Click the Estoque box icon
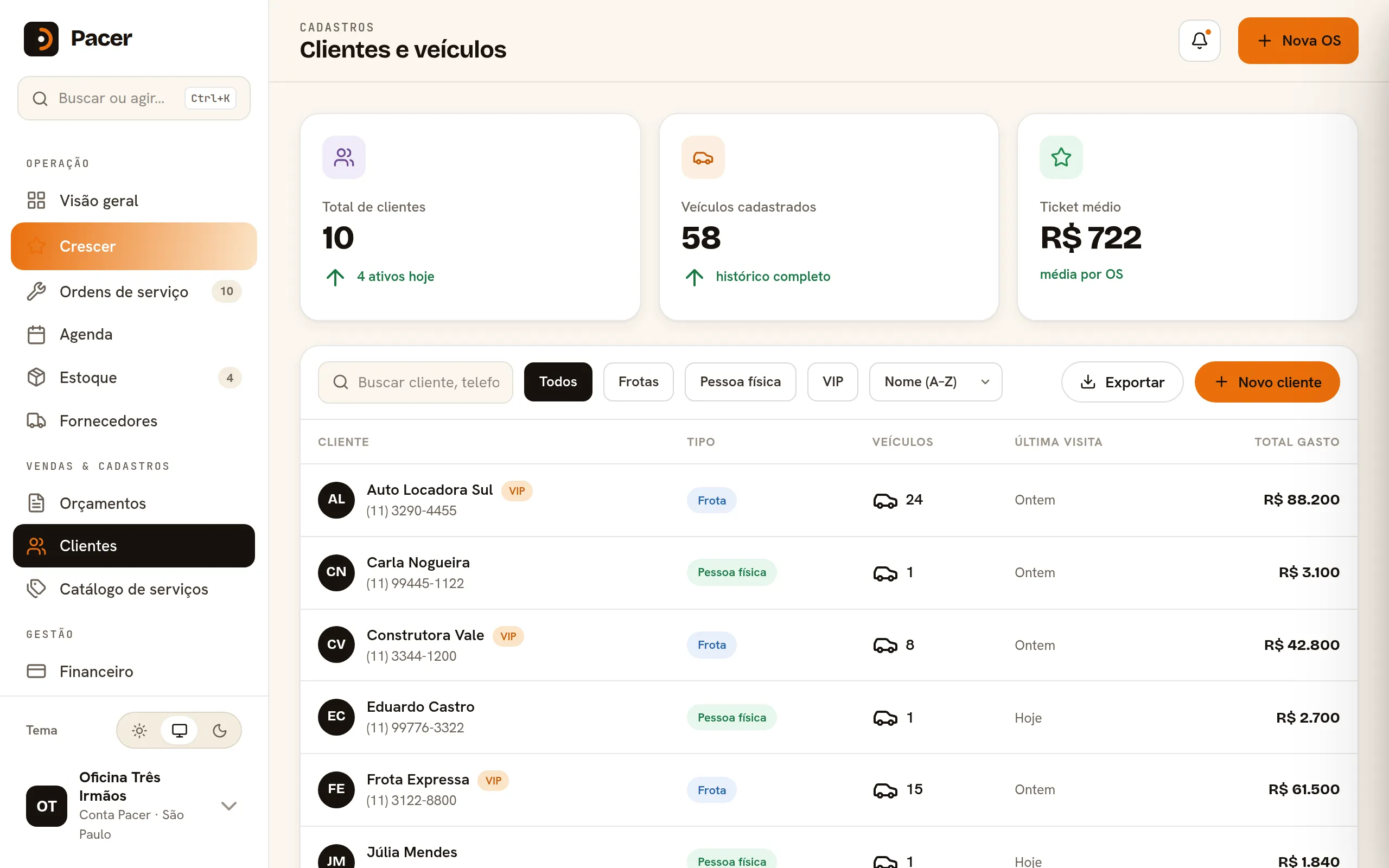Screen dimensions: 1389x868 point(36,377)
